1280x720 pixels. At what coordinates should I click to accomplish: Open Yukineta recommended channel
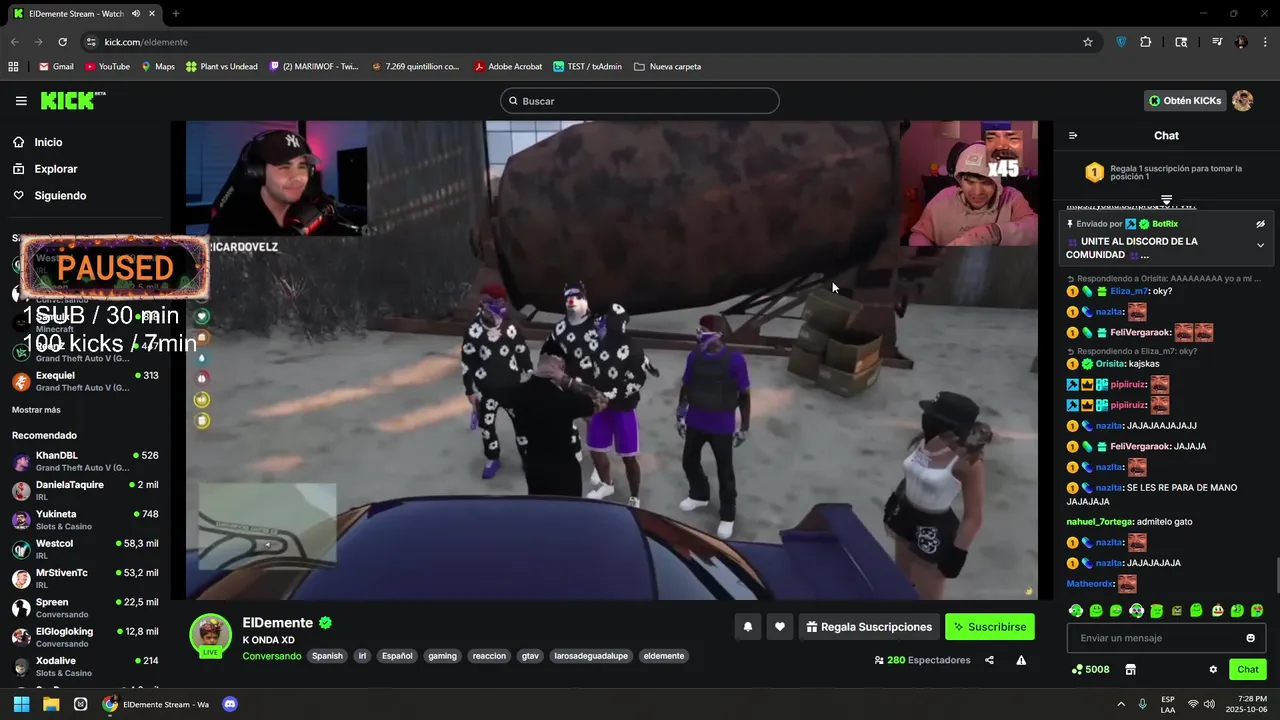coord(85,520)
